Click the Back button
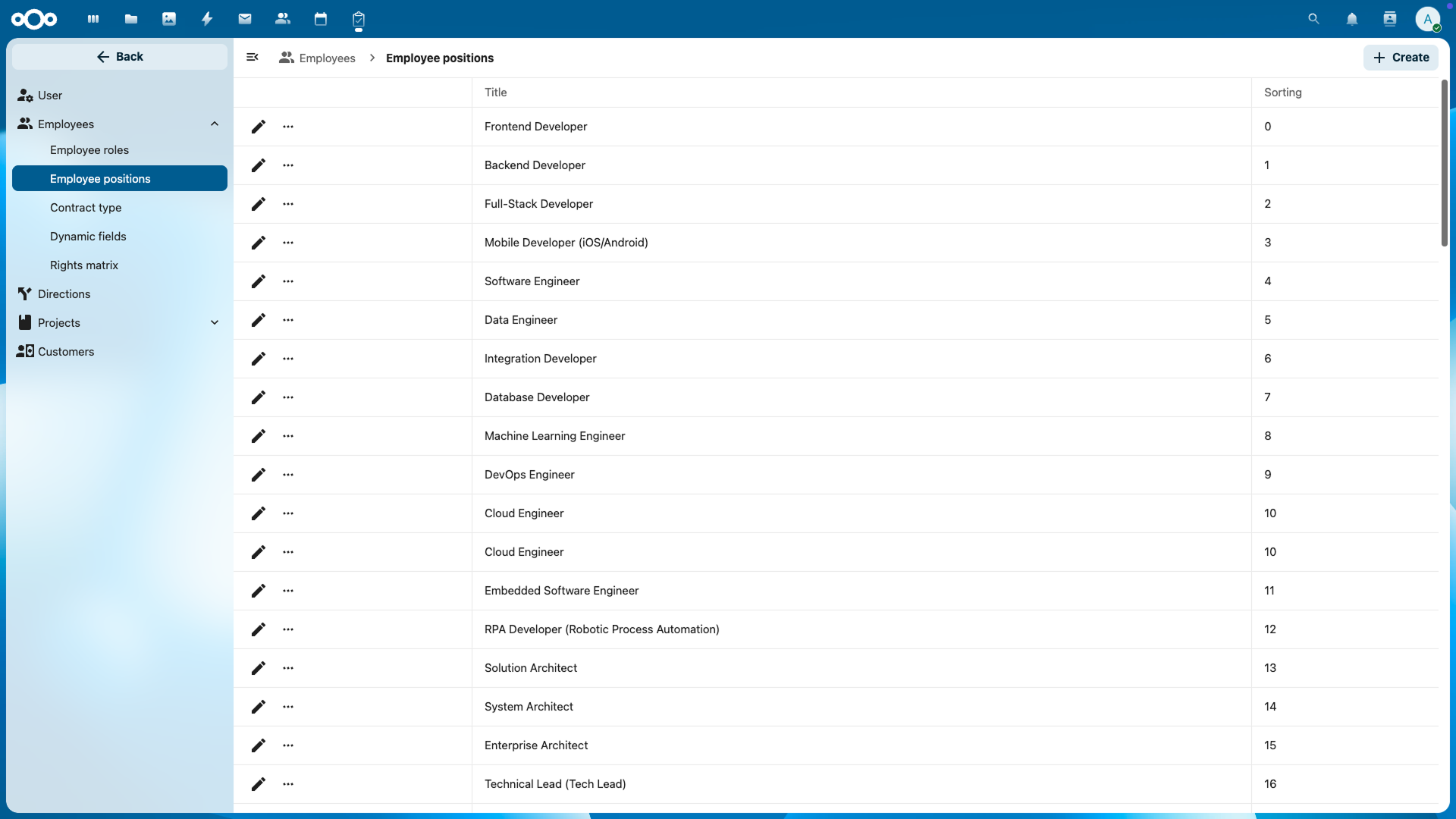Viewport: 1456px width, 819px height. pyautogui.click(x=120, y=57)
